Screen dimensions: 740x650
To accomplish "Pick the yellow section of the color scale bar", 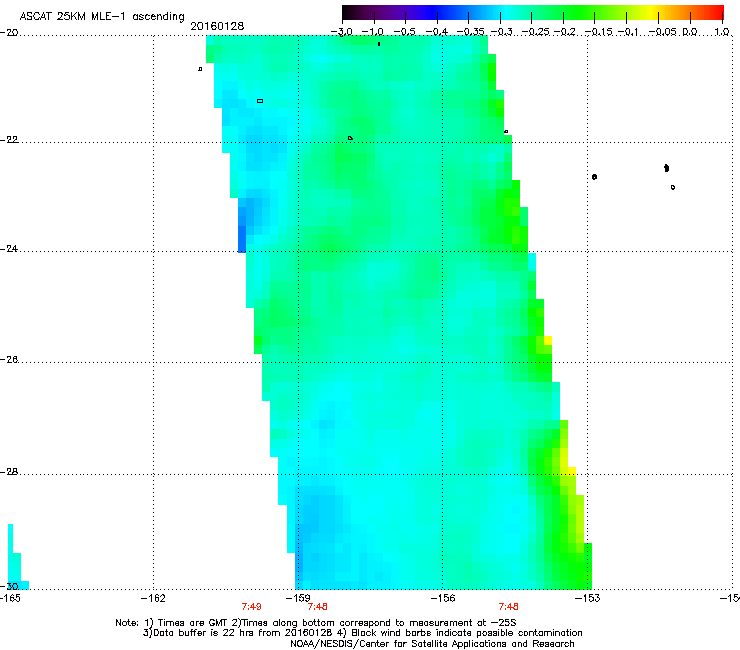I will (653, 12).
